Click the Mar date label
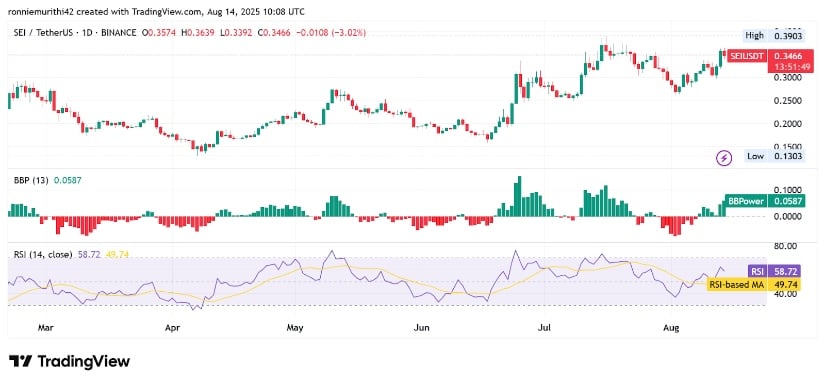825x384 pixels. 46,328
